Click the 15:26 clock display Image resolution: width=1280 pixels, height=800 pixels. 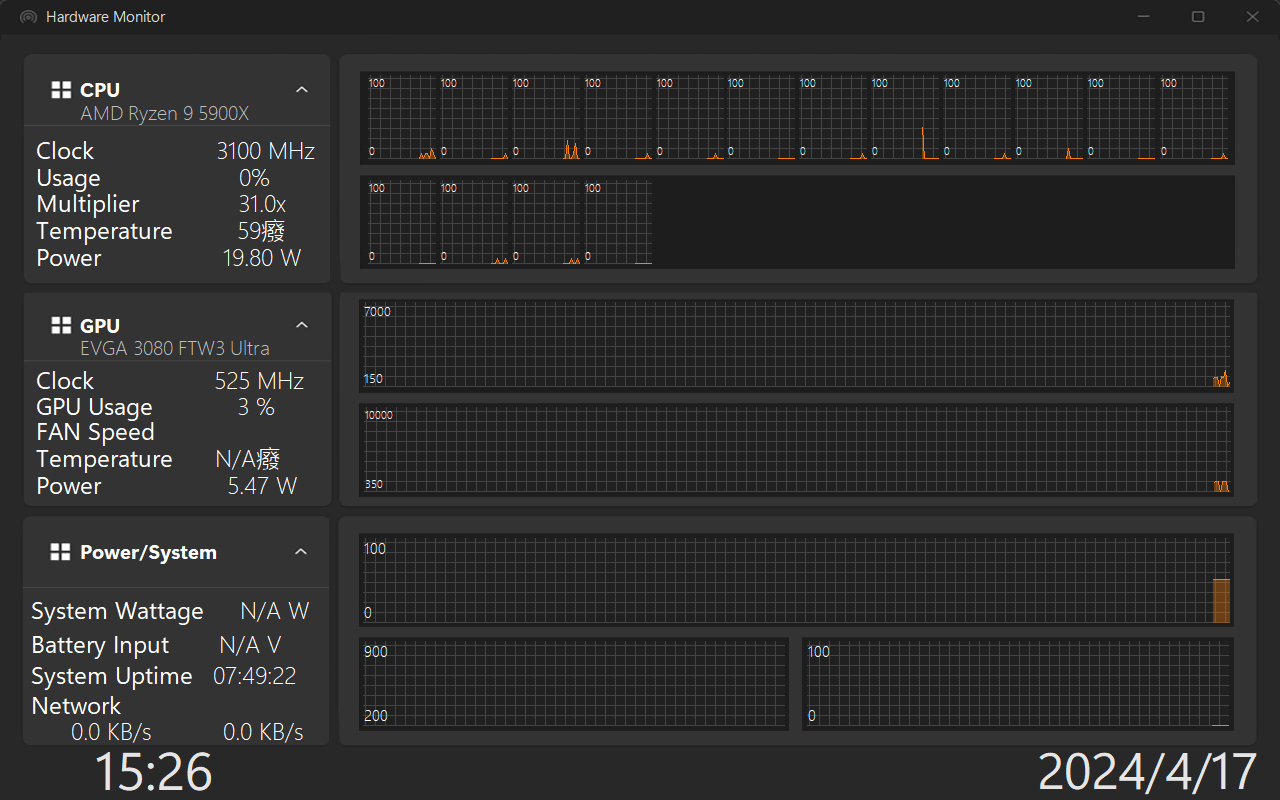pyautogui.click(x=153, y=772)
